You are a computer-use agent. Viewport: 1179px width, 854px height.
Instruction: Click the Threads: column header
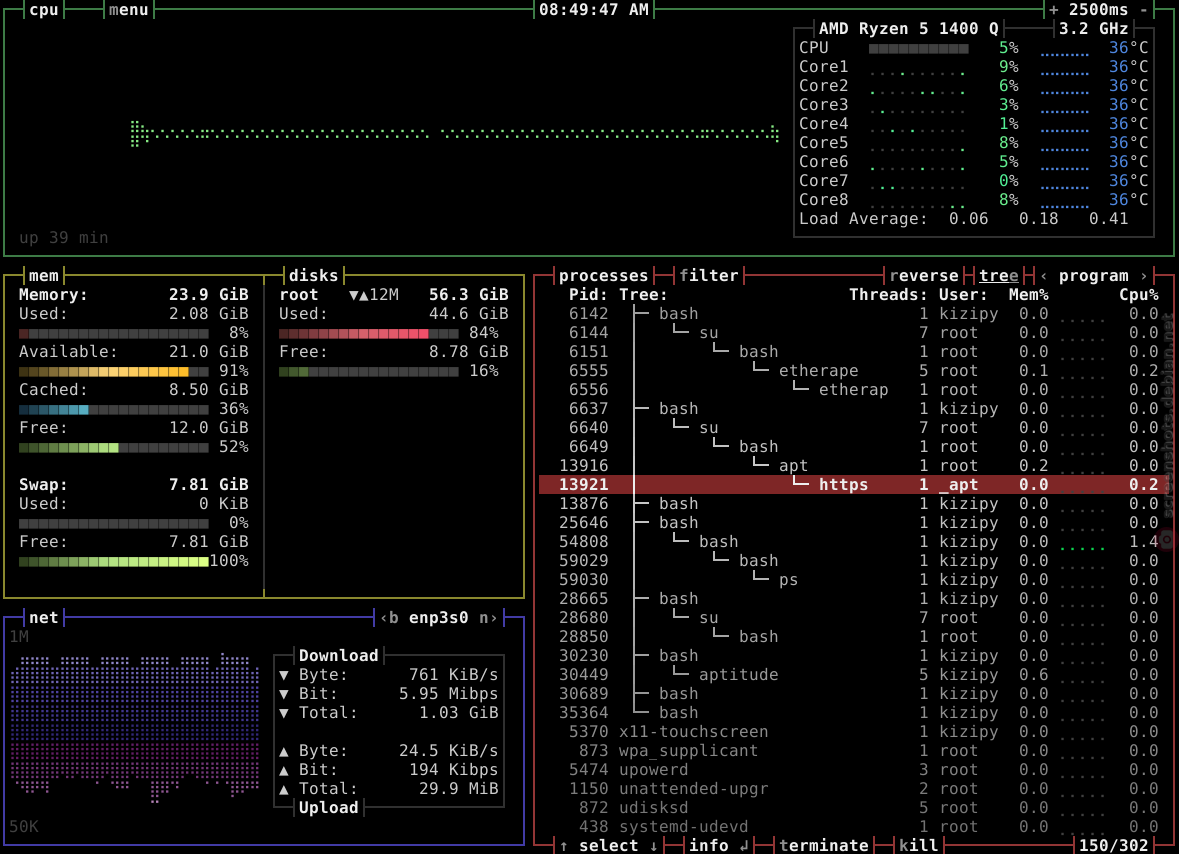pyautogui.click(x=888, y=295)
